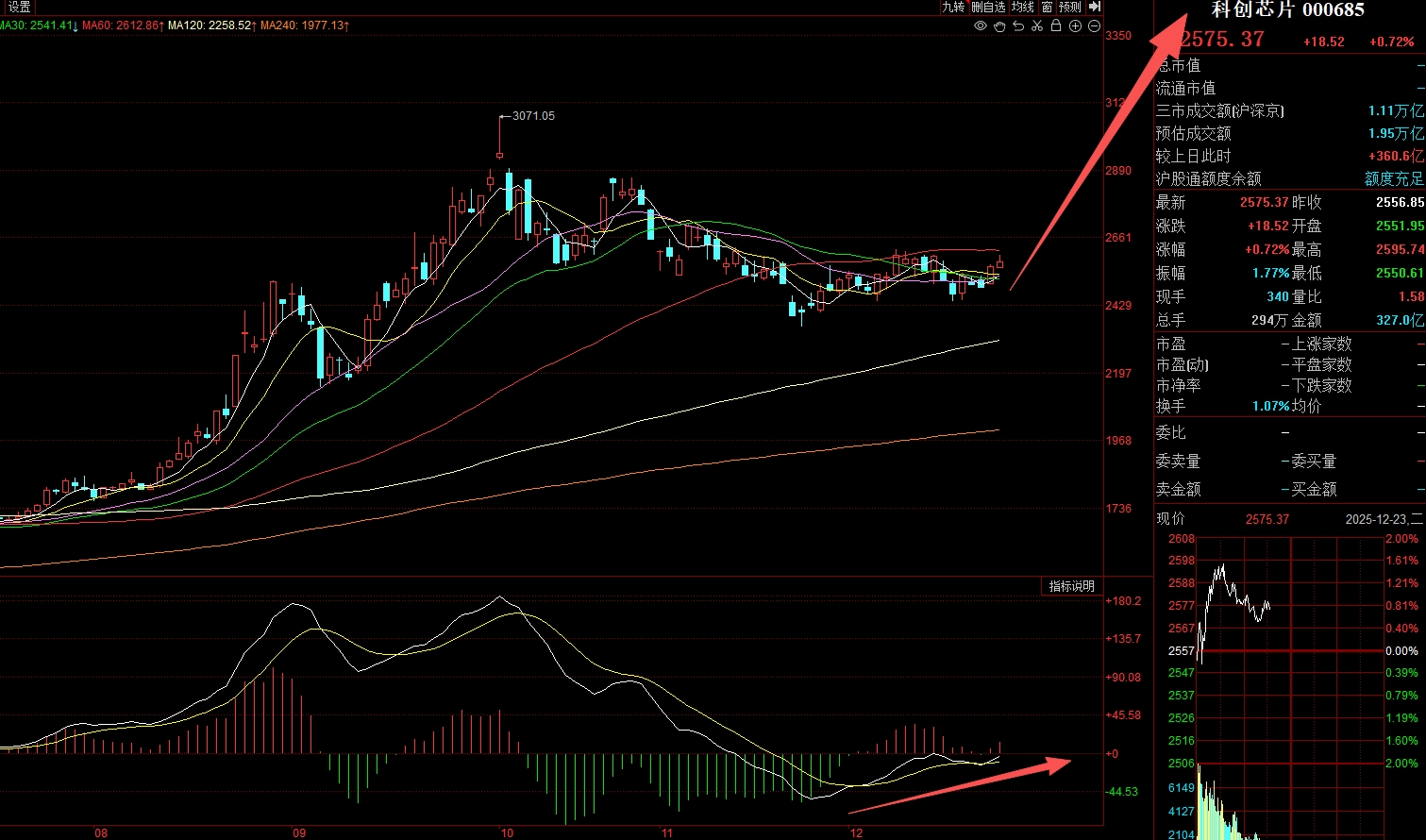Click the 12 month marker on time axis
This screenshot has width=1426, height=840.
[856, 832]
